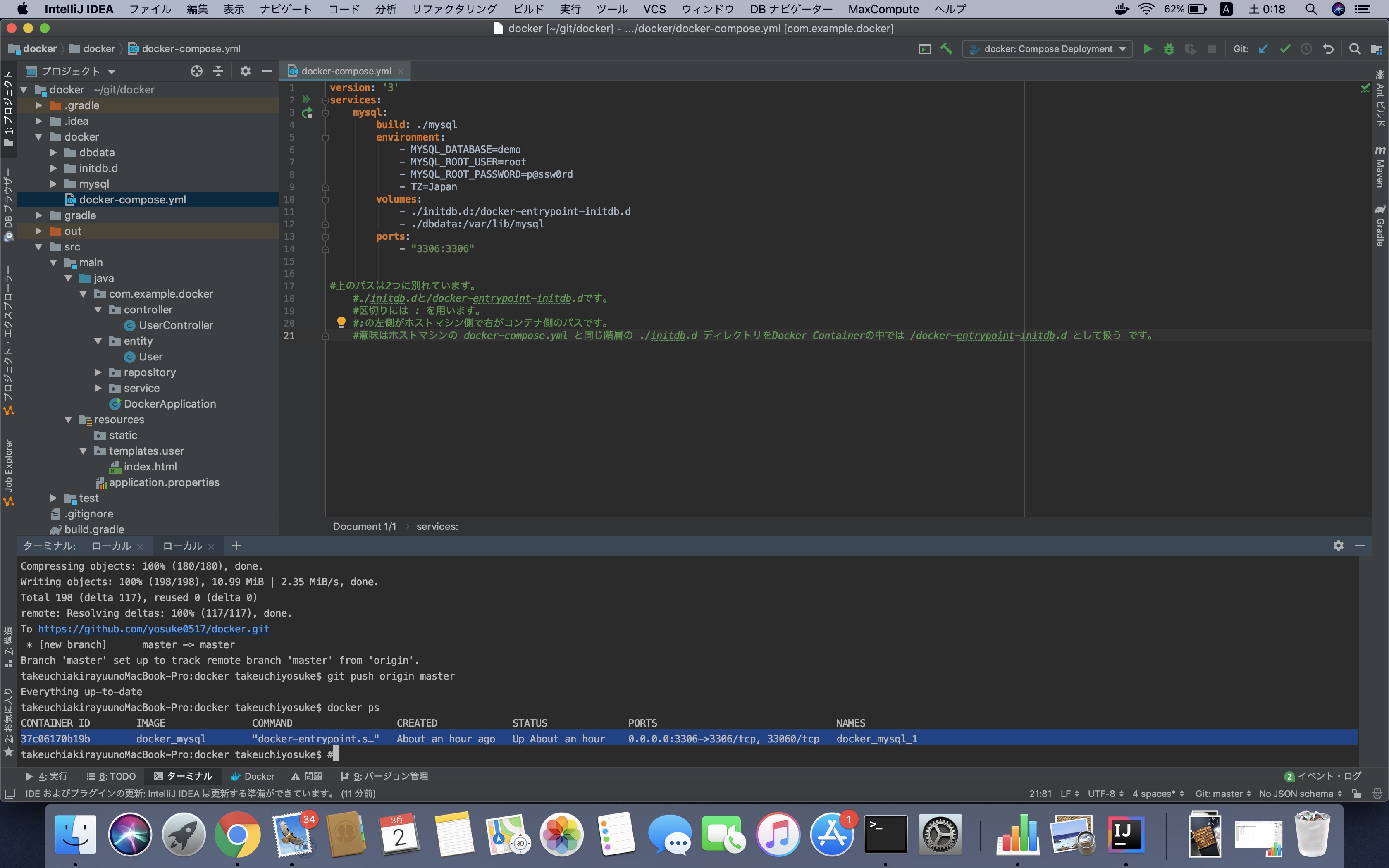Collapse the src folder

[38, 247]
